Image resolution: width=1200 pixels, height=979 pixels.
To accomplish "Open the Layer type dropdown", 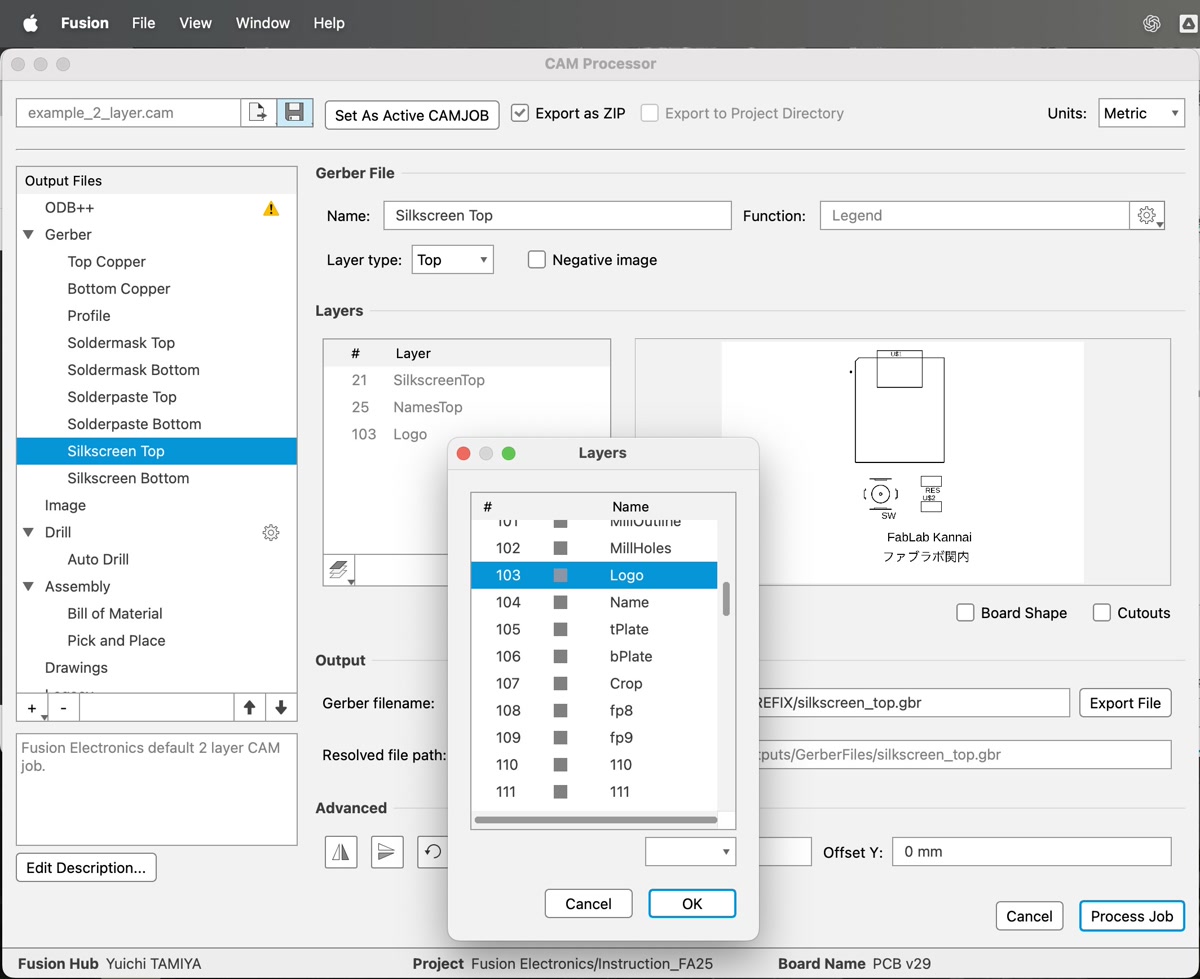I will (x=452, y=260).
